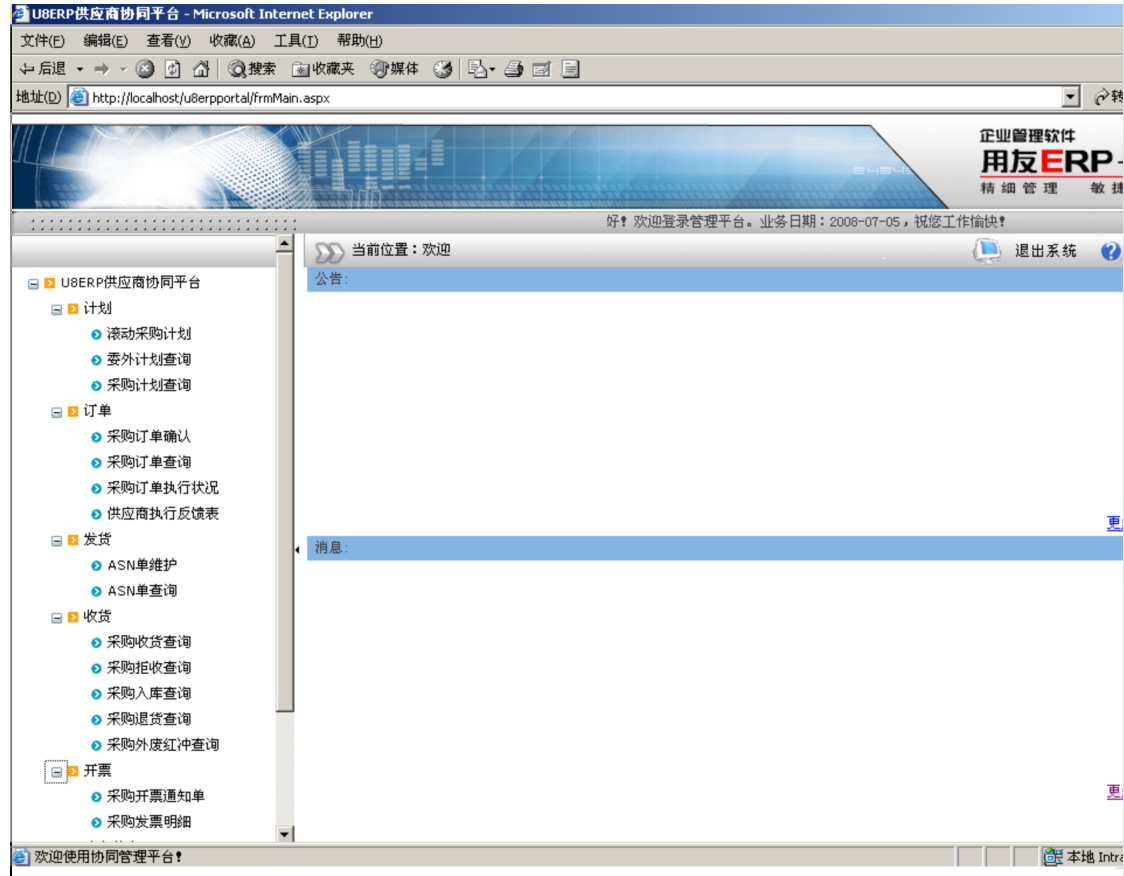Collapse the 计划 tree node
Viewport: 1124px width, 876px height.
coord(57,310)
